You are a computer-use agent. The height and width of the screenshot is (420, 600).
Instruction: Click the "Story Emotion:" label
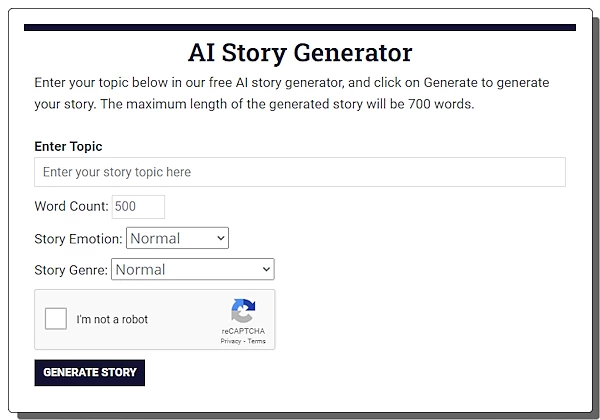78,239
